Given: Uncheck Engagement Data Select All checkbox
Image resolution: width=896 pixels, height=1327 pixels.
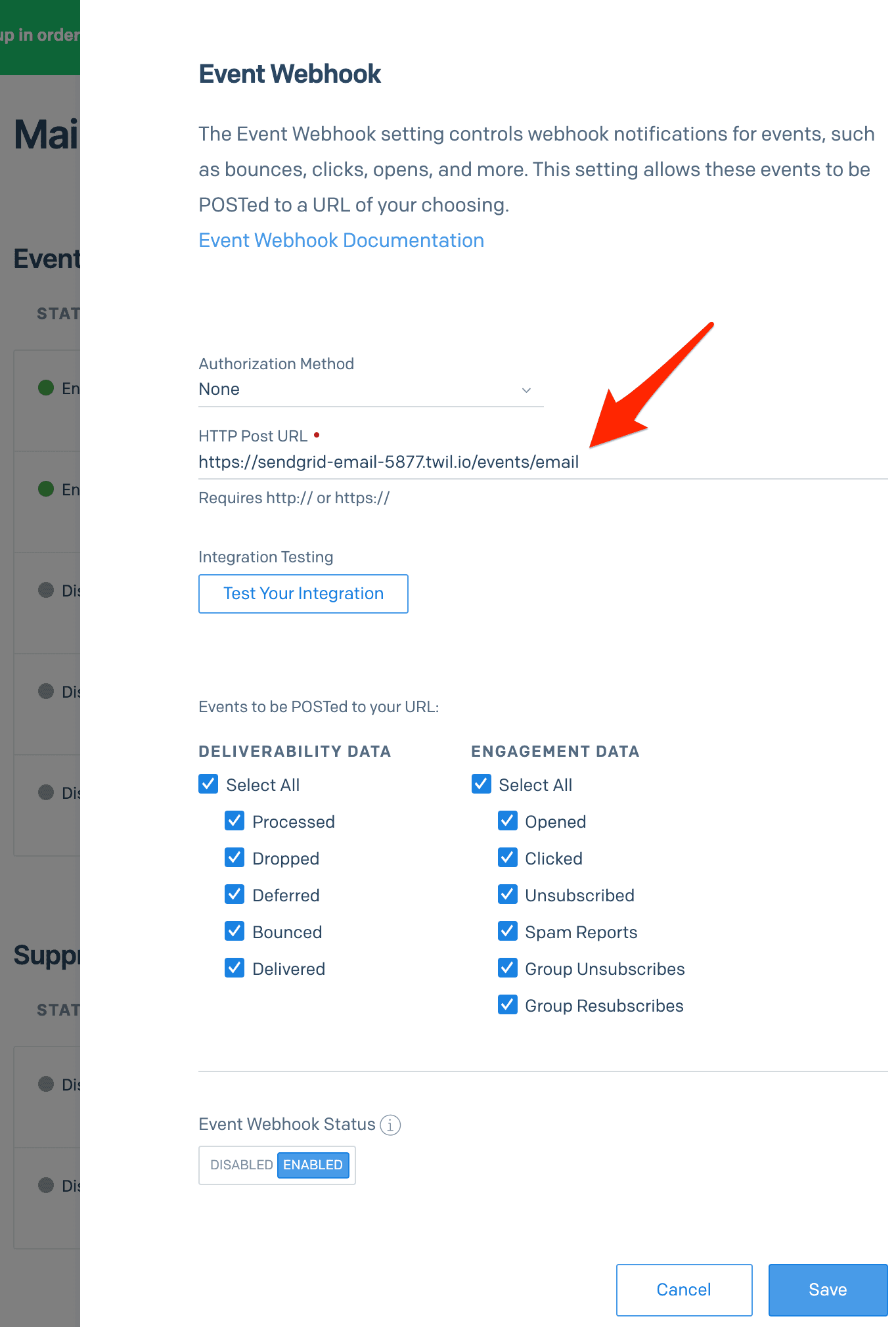Looking at the screenshot, I should 481,784.
